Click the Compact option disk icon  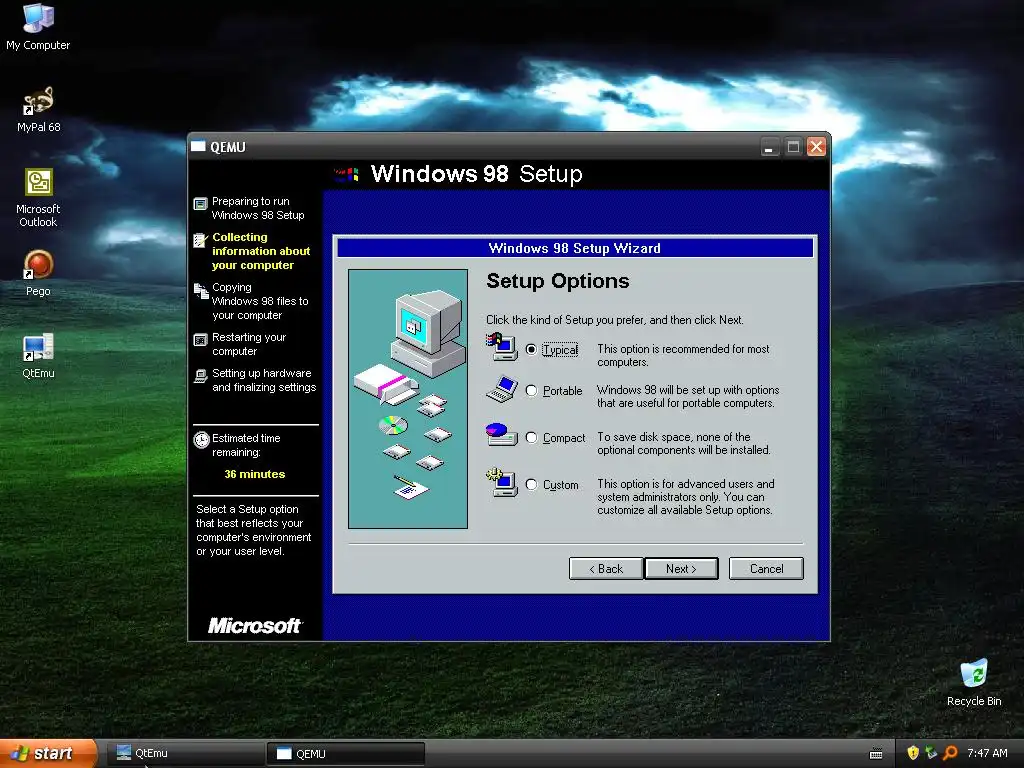click(x=502, y=435)
